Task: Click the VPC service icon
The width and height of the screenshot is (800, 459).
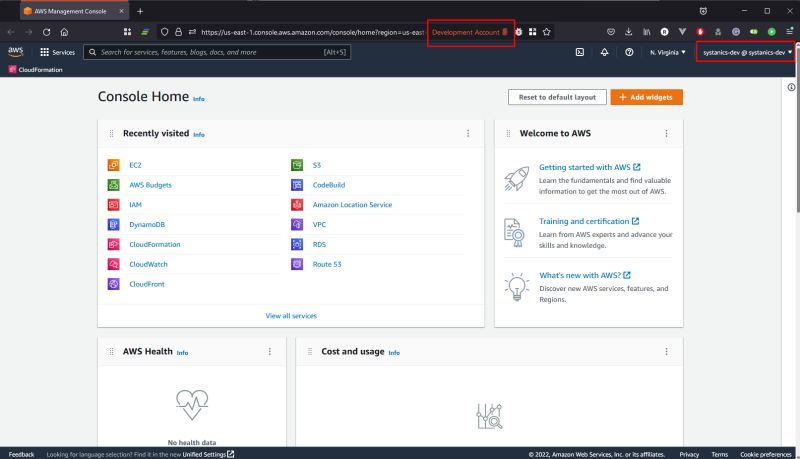Action: (297, 224)
